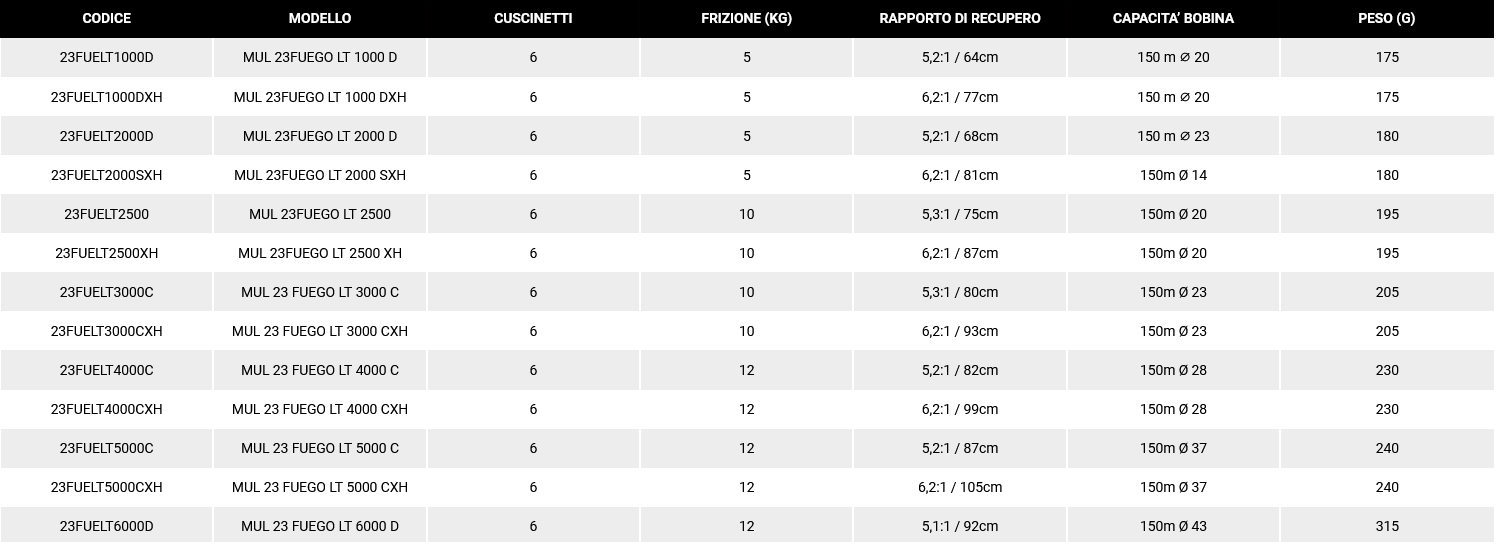Click the 23FUELT2500XH code cell

coord(106,253)
